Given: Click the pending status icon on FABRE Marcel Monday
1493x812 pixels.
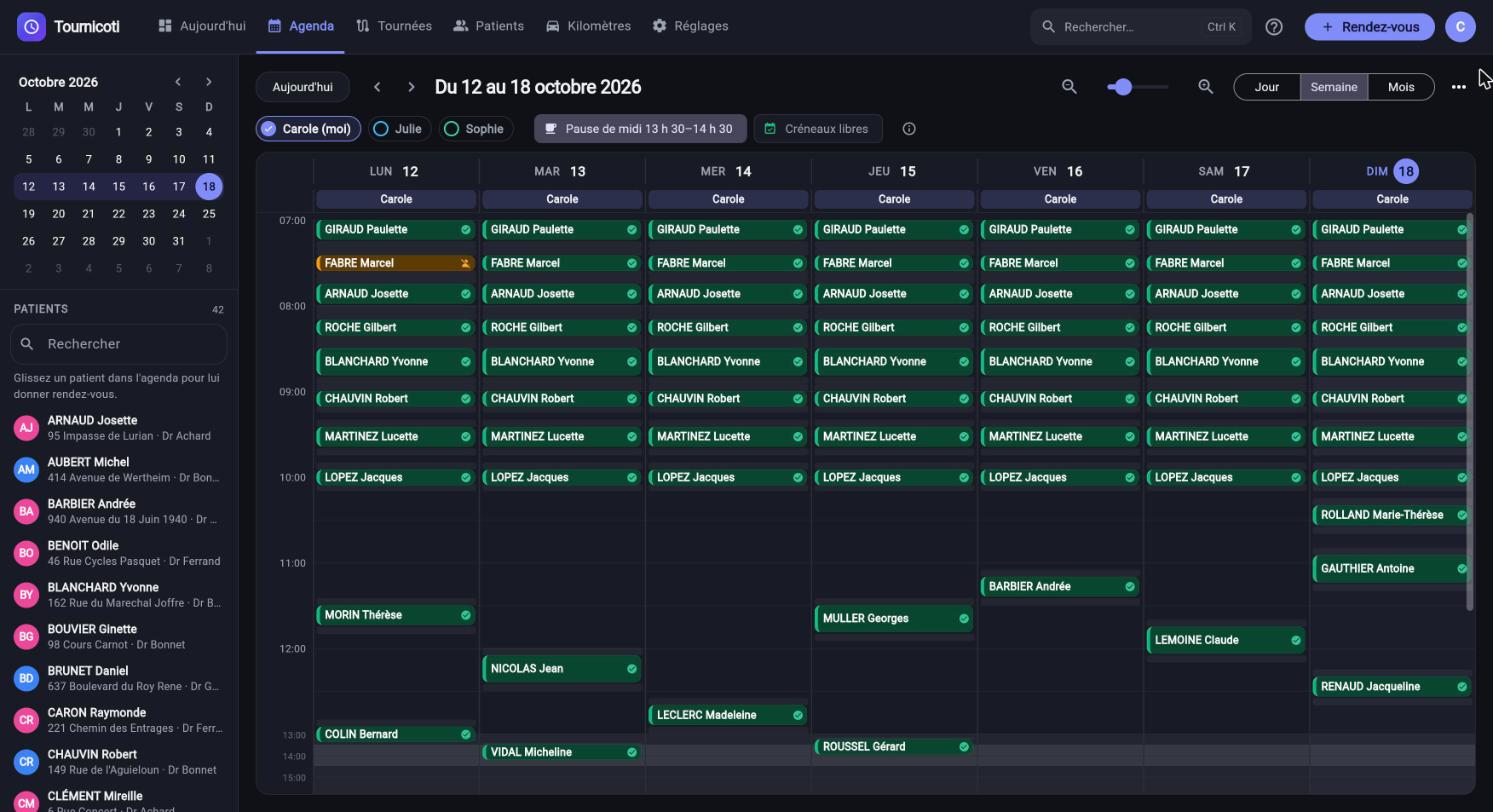Looking at the screenshot, I should pos(465,264).
